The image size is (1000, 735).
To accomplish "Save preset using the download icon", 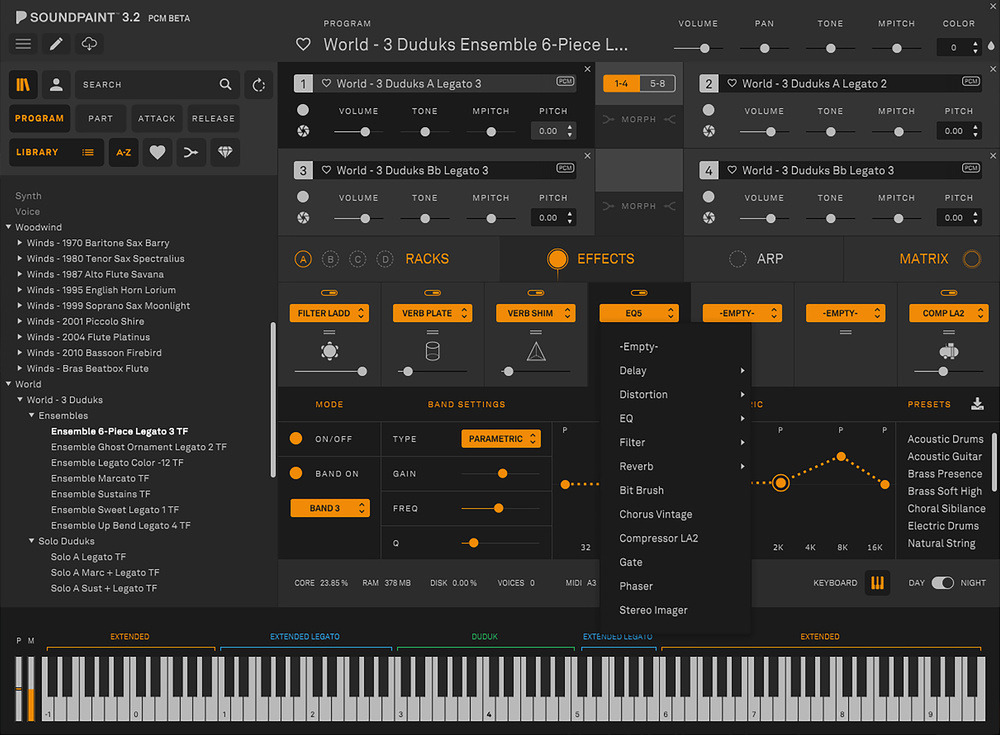I will (x=977, y=404).
